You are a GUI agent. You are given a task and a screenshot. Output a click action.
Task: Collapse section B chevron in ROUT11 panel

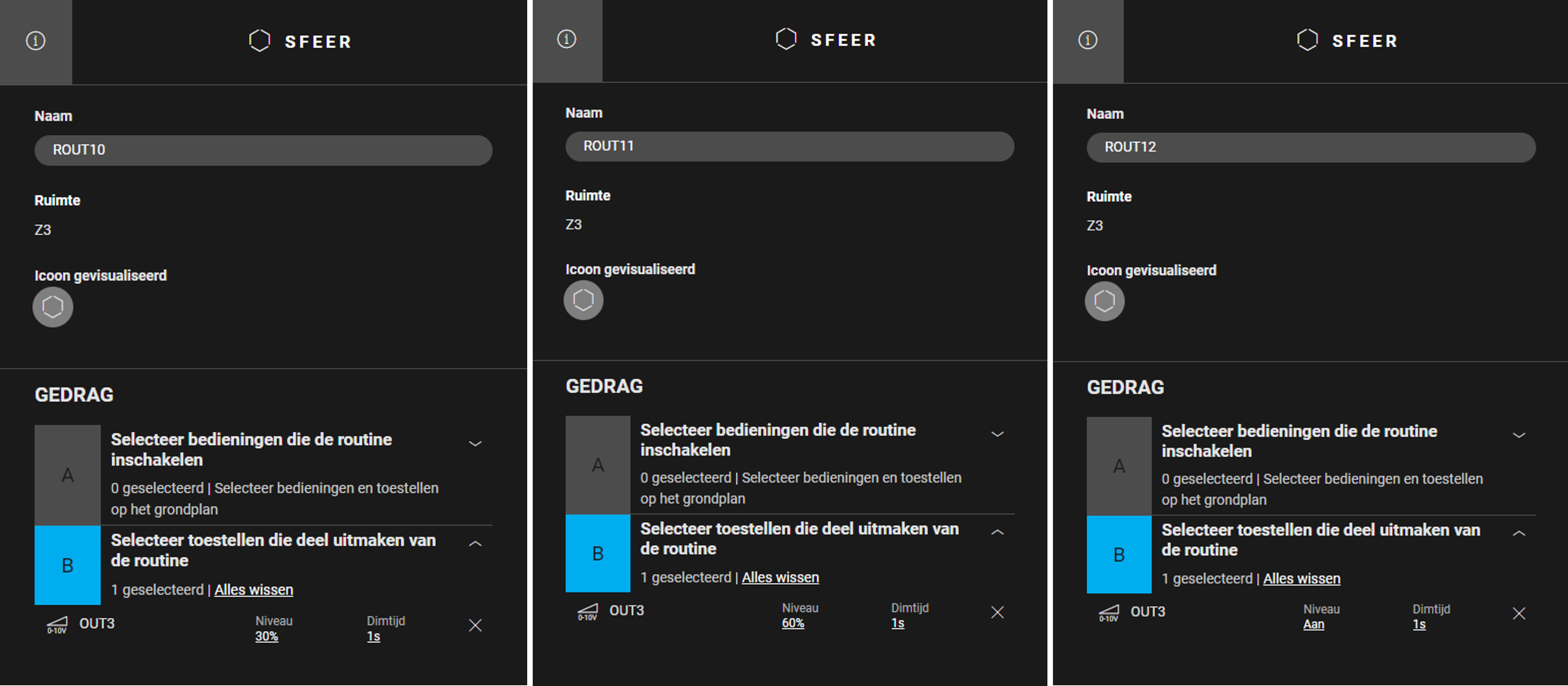[x=997, y=533]
